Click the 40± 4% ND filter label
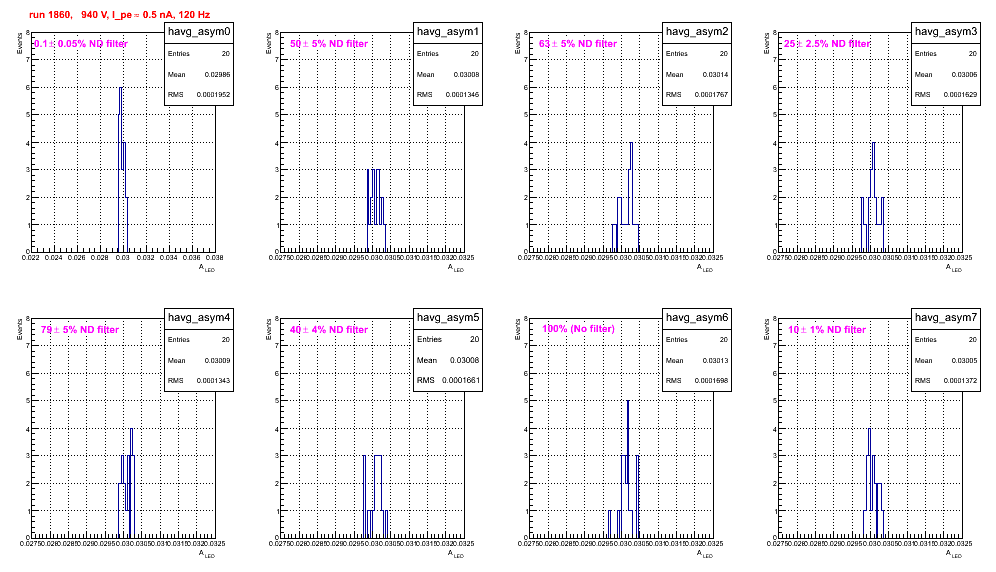Viewport: 996px width, 572px height. [329, 330]
